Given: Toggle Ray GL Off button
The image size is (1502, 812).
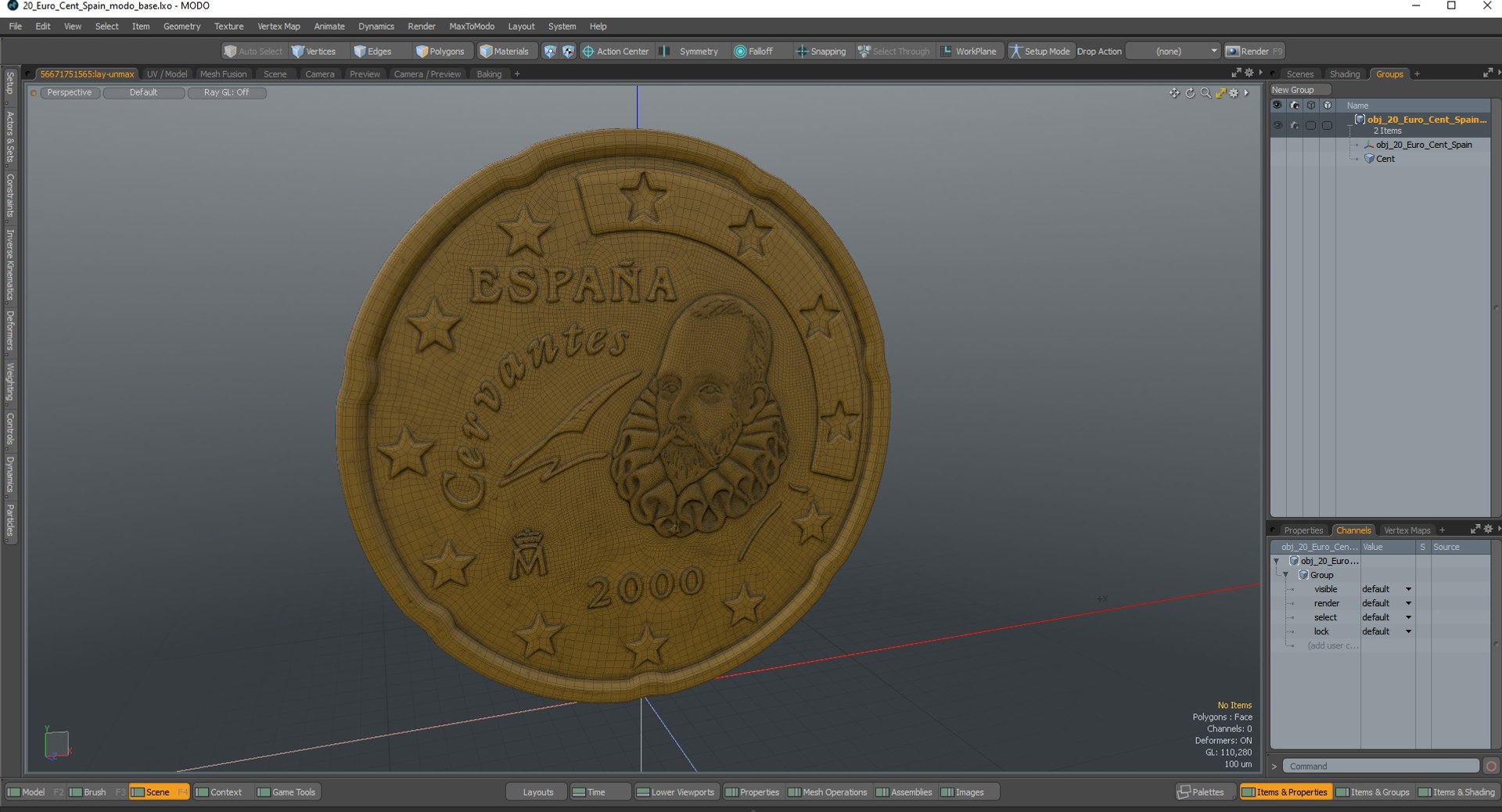Looking at the screenshot, I should 227,92.
